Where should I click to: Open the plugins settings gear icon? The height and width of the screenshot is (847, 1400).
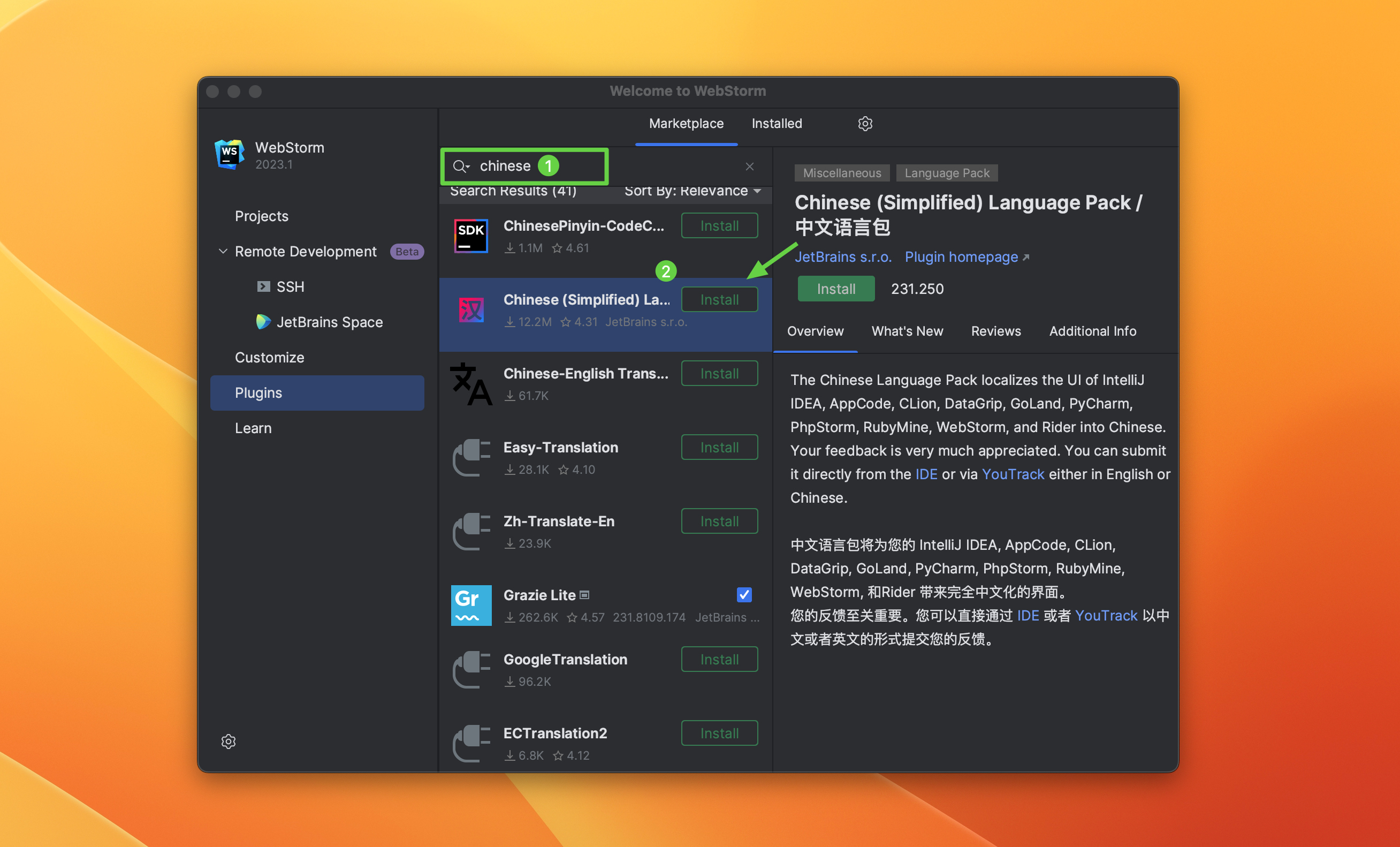tap(865, 123)
